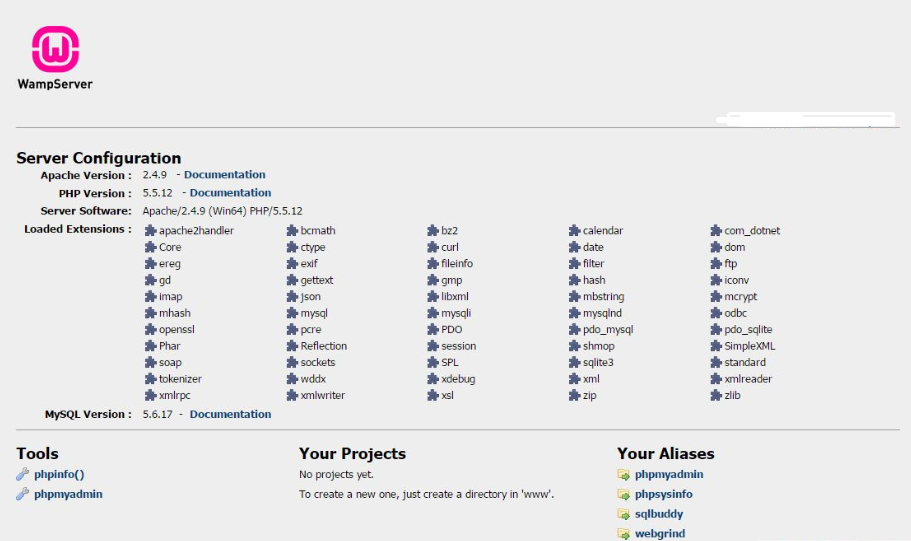Click puzzle icon beside com_dotnet
The image size is (911, 541).
point(716,231)
